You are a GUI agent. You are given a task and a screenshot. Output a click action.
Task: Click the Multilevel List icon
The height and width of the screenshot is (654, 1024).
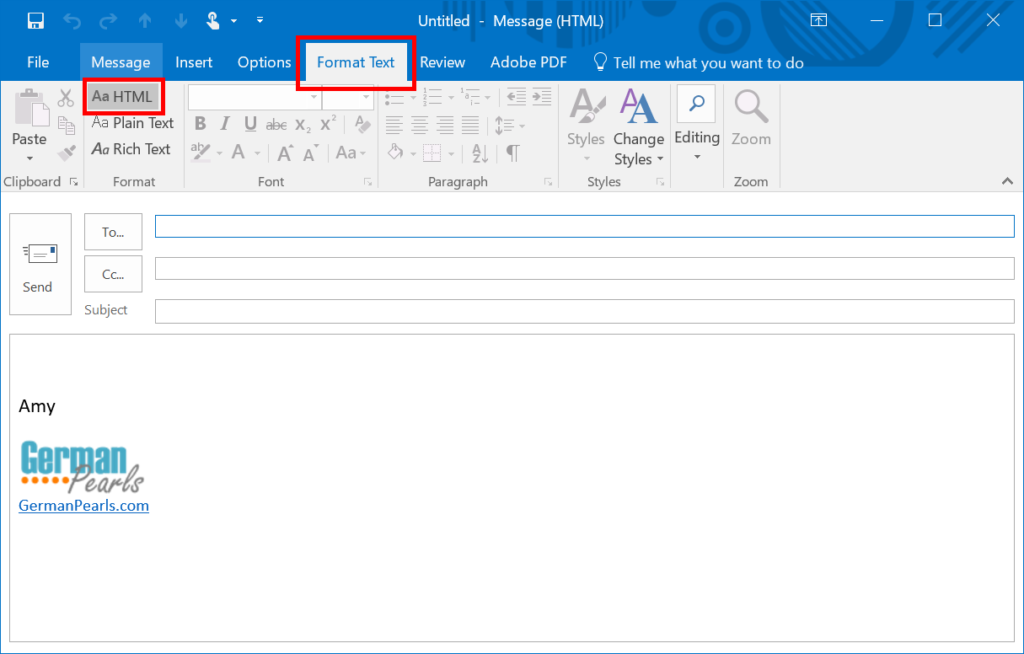[x=470, y=97]
